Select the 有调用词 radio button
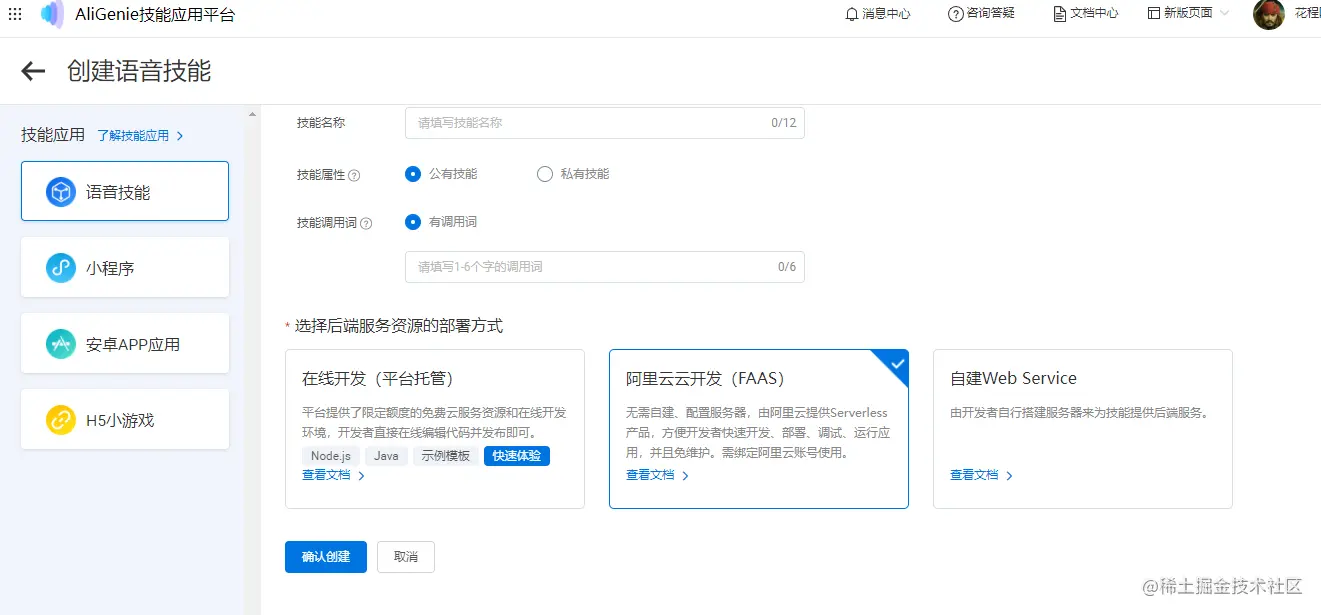The height and width of the screenshot is (615, 1321). click(413, 222)
